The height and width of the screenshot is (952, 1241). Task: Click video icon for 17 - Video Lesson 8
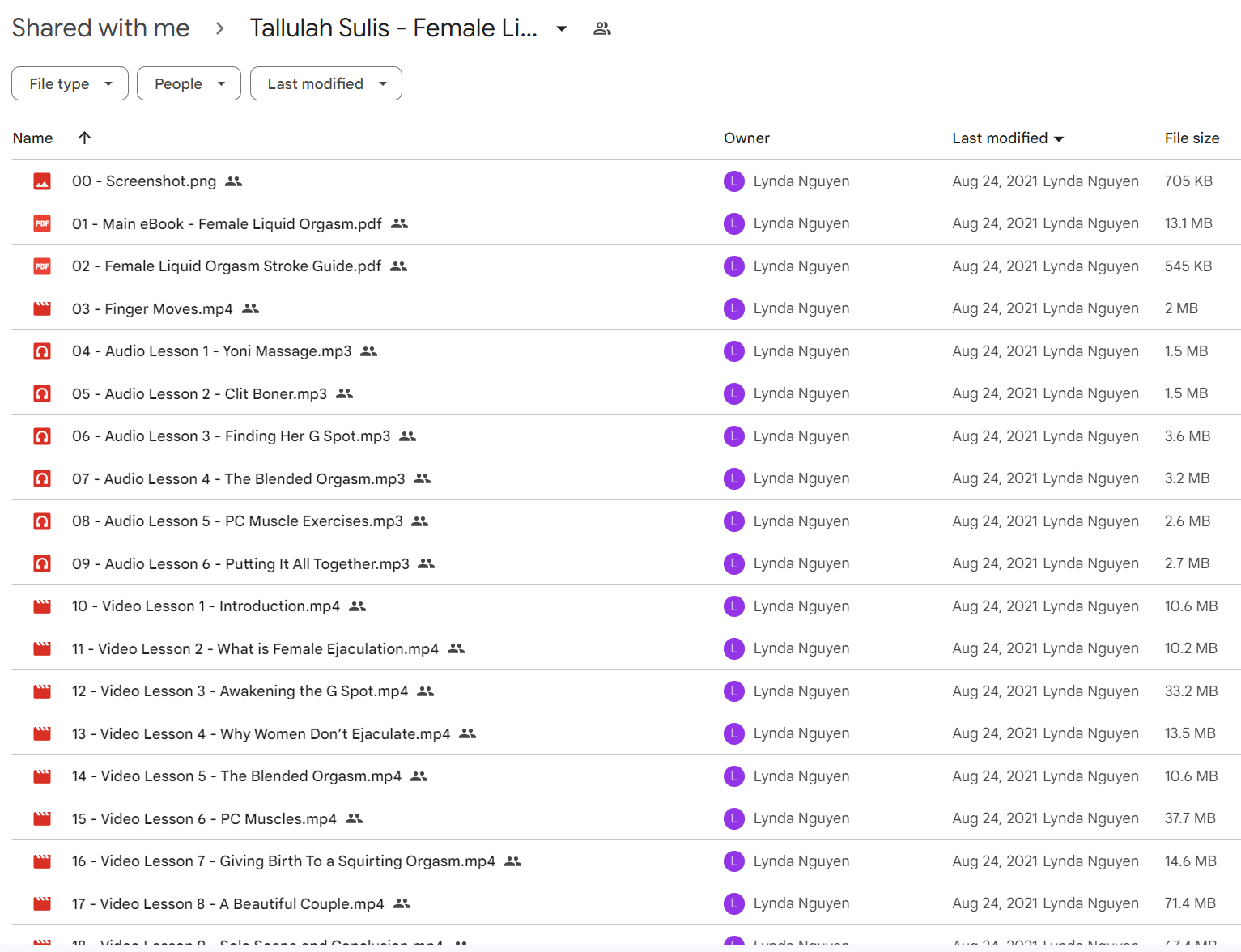(x=42, y=903)
